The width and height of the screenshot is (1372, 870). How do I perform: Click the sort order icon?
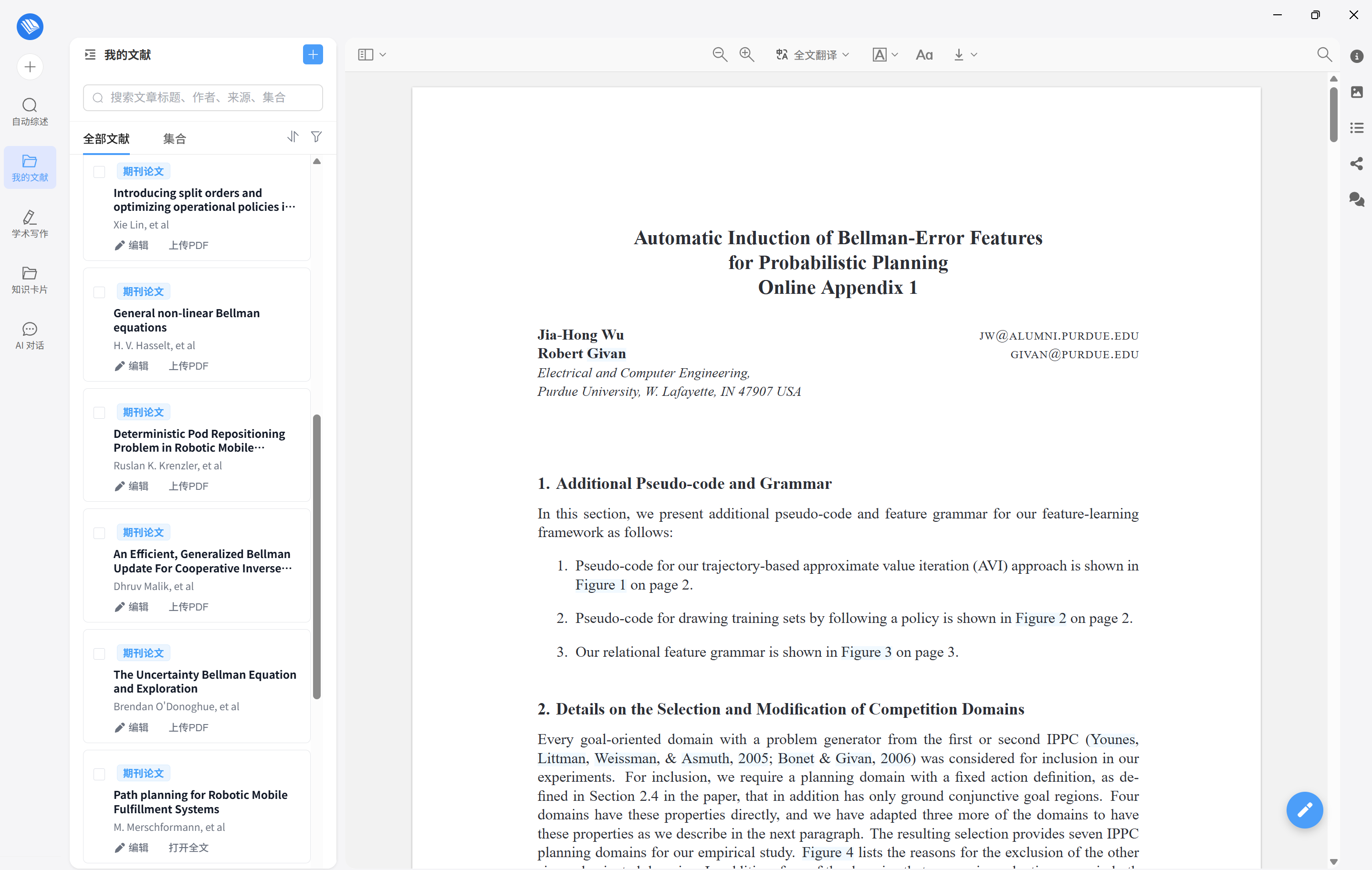click(x=293, y=137)
